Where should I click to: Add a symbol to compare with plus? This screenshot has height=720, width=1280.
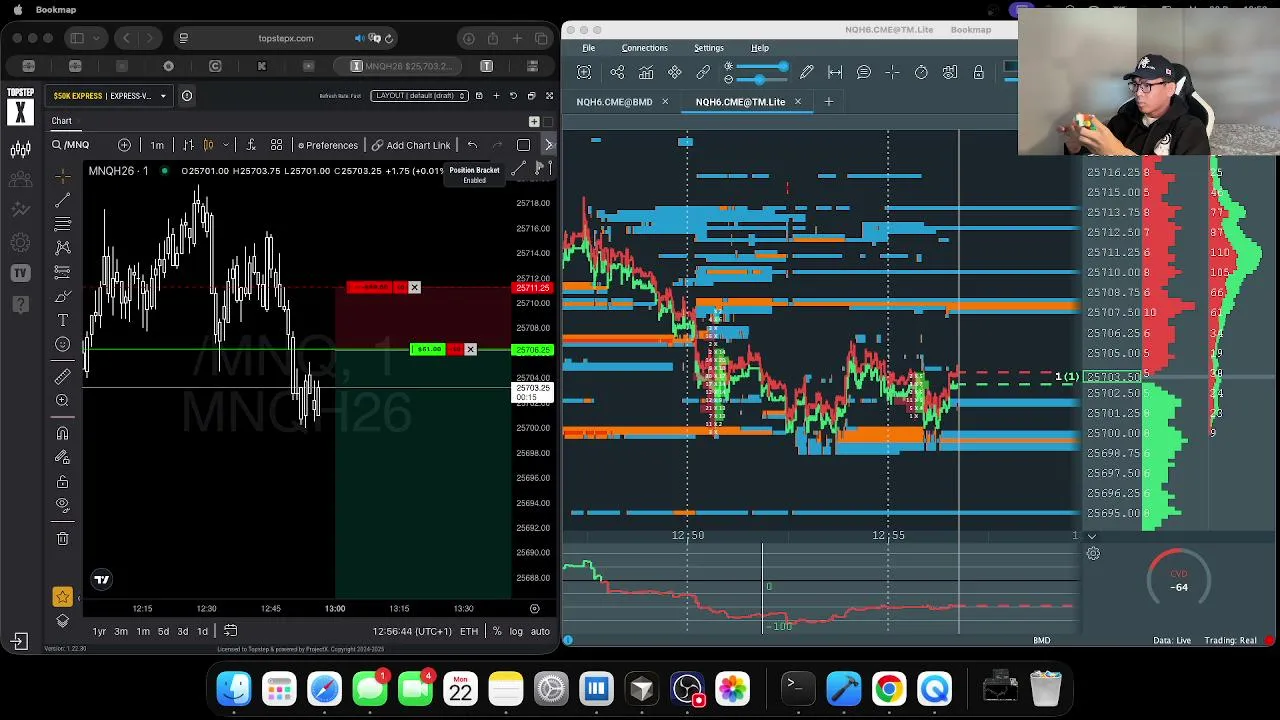[124, 145]
